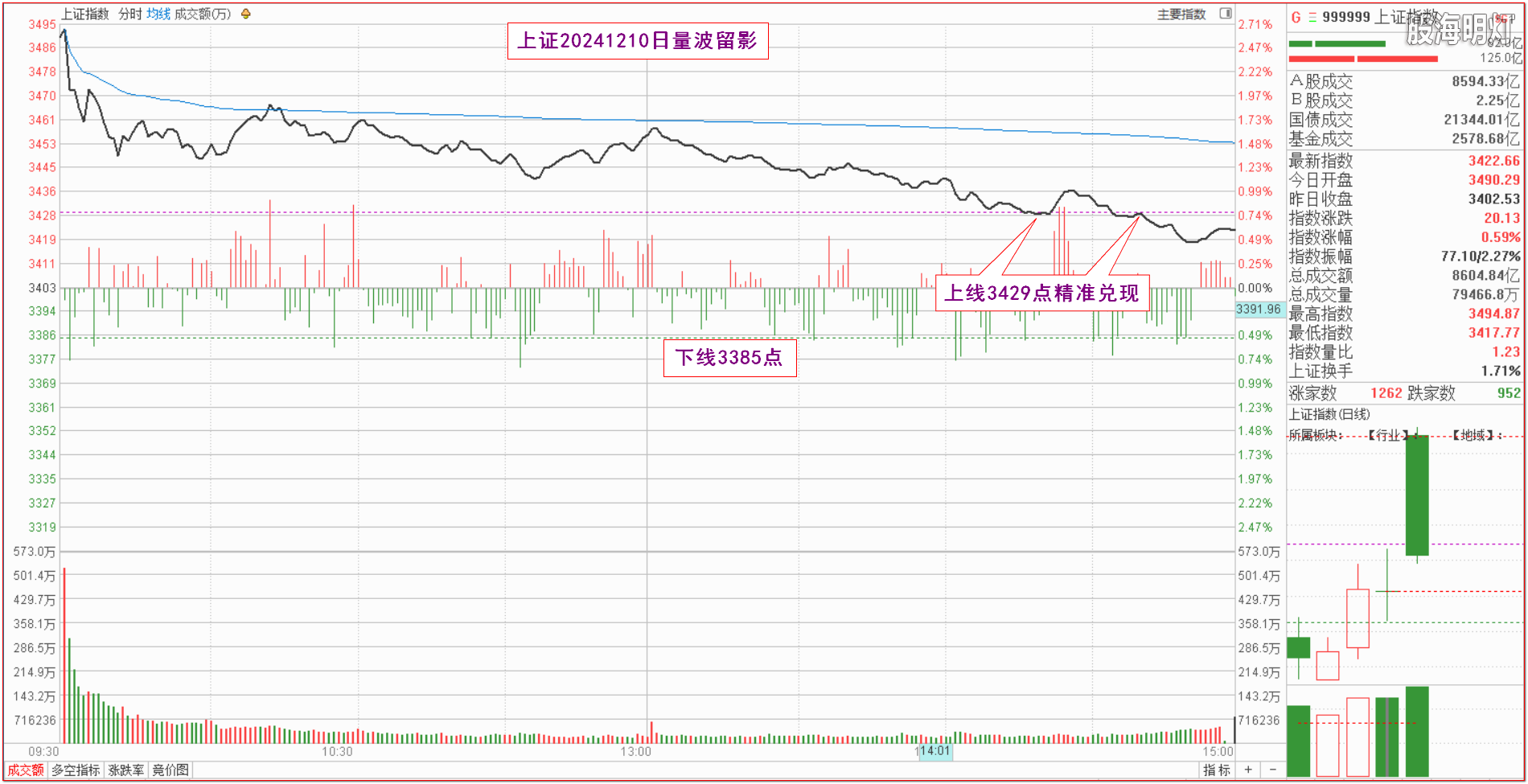
Task: Toggle the side panel icon beside 主要指数
Action: 1226,14
